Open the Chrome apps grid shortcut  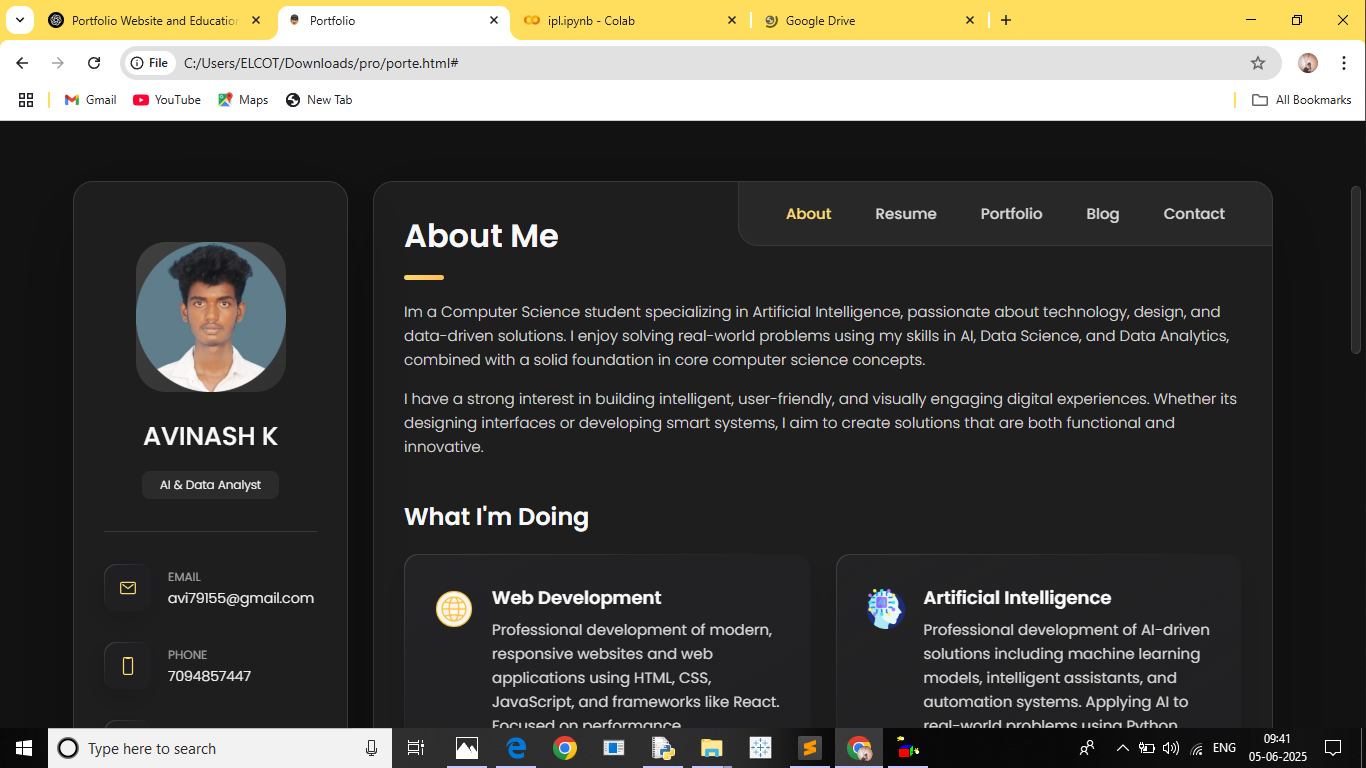coord(26,100)
